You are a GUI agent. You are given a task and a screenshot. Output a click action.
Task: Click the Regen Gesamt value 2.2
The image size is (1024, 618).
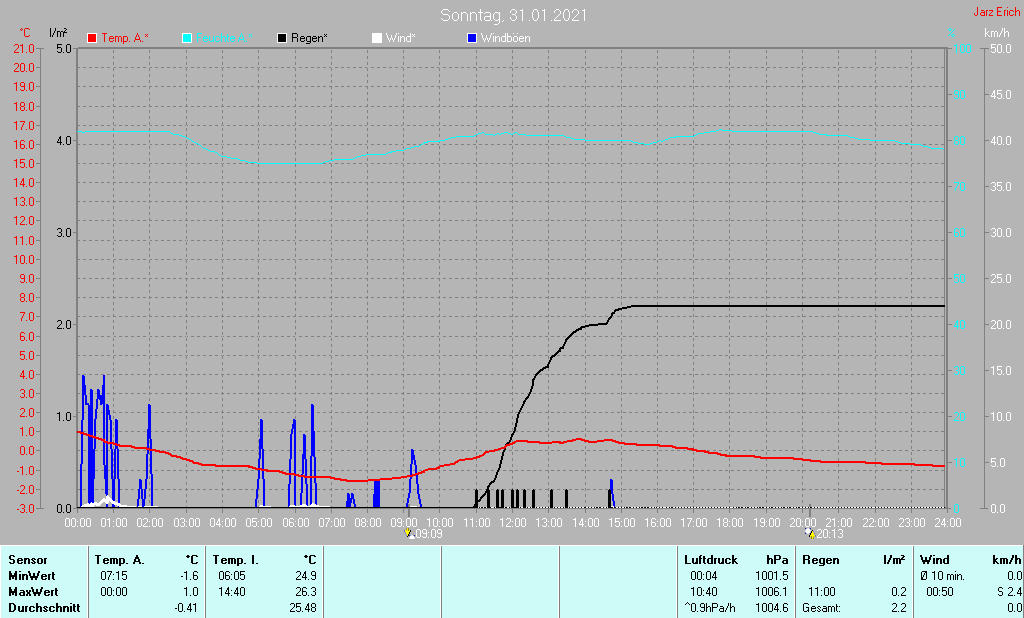tap(898, 608)
